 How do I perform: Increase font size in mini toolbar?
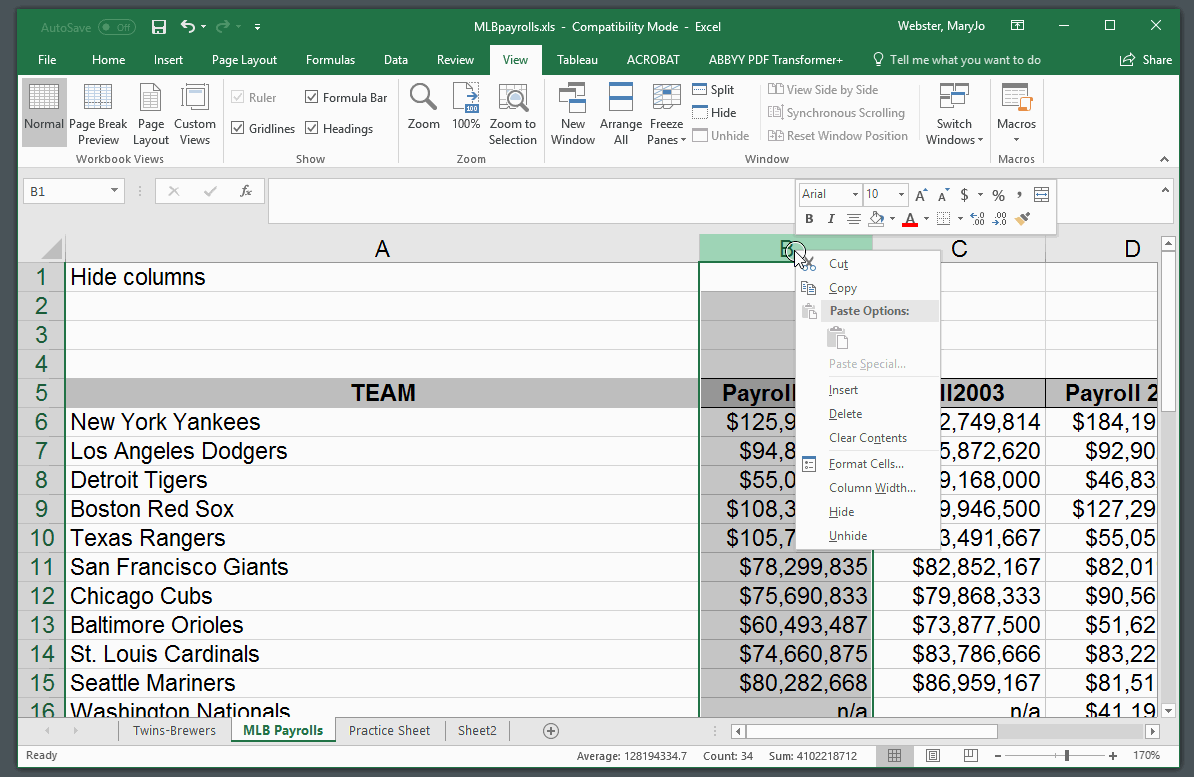point(921,195)
